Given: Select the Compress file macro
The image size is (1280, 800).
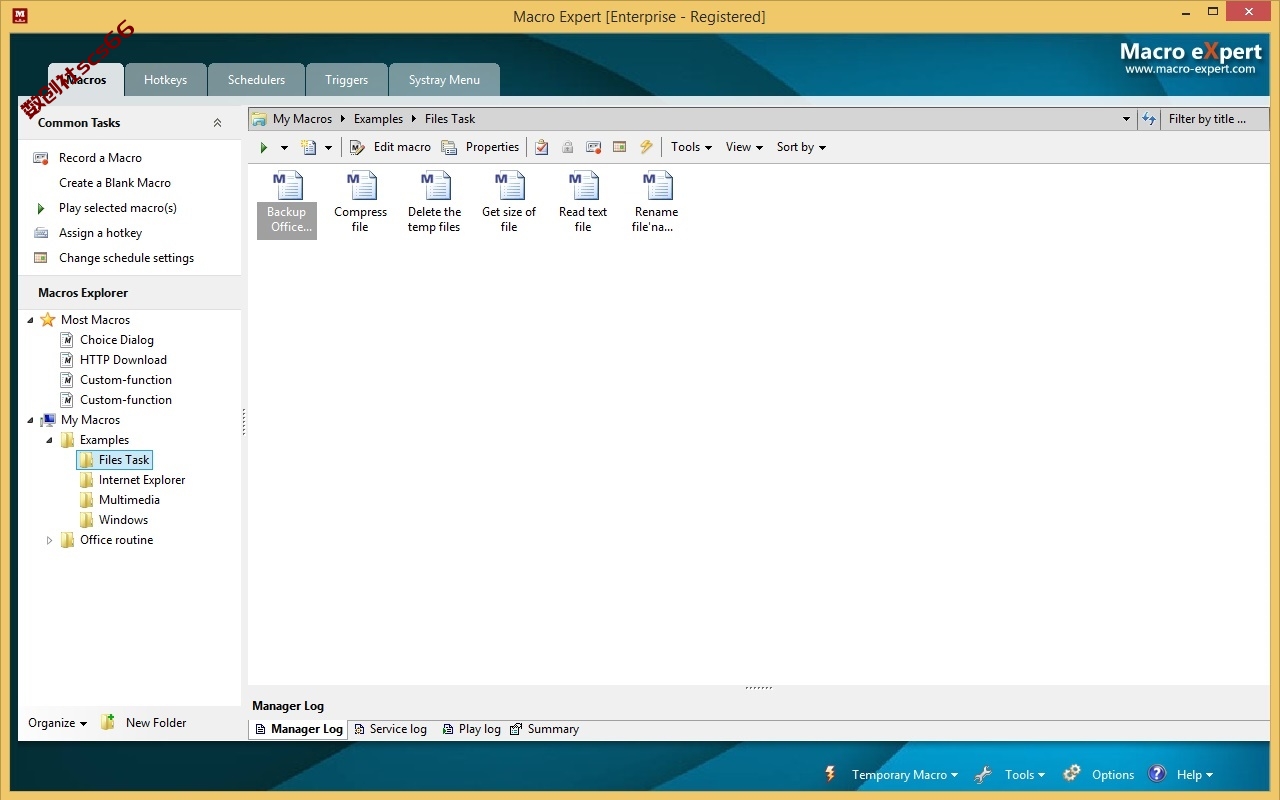Looking at the screenshot, I should pos(360,203).
